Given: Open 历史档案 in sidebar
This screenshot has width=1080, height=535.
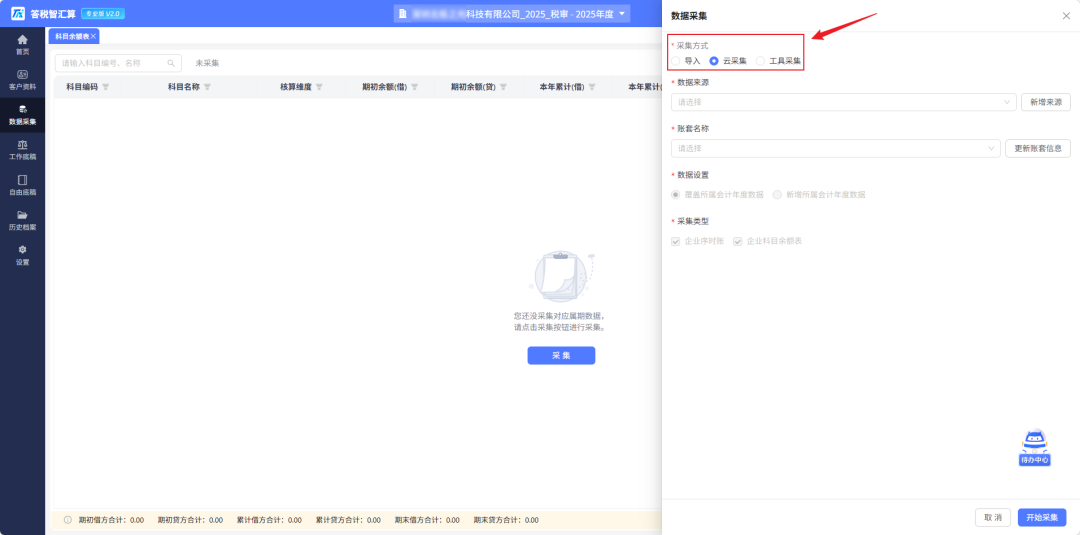Looking at the screenshot, I should click(x=22, y=220).
